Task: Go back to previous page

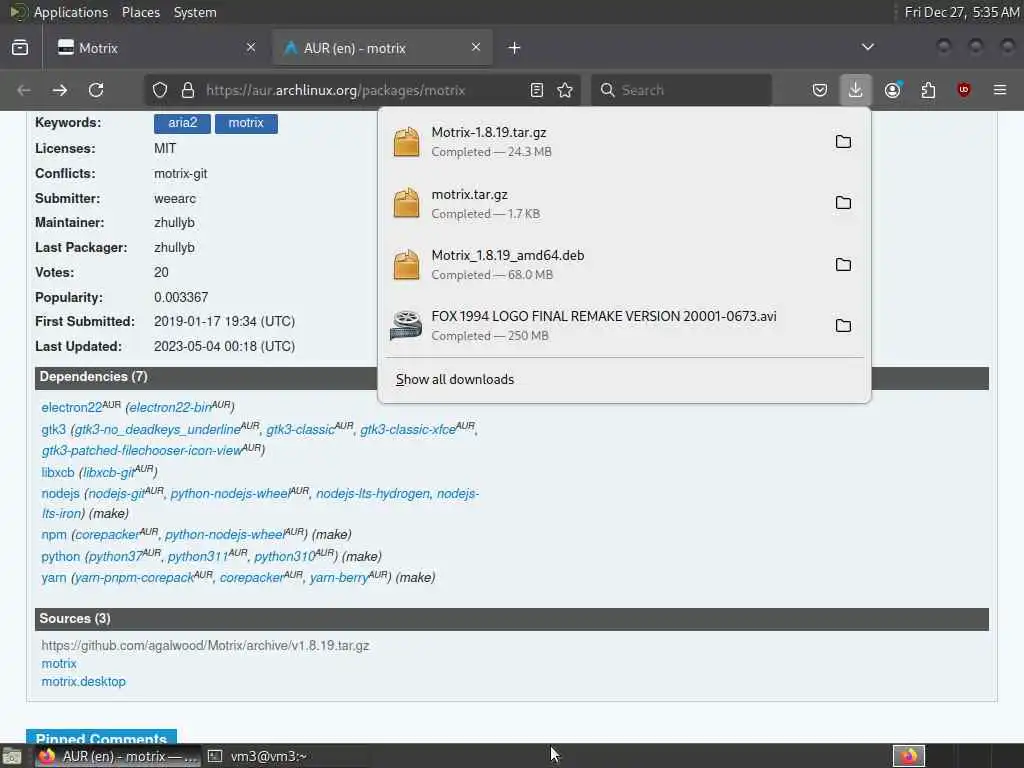Action: (x=24, y=90)
